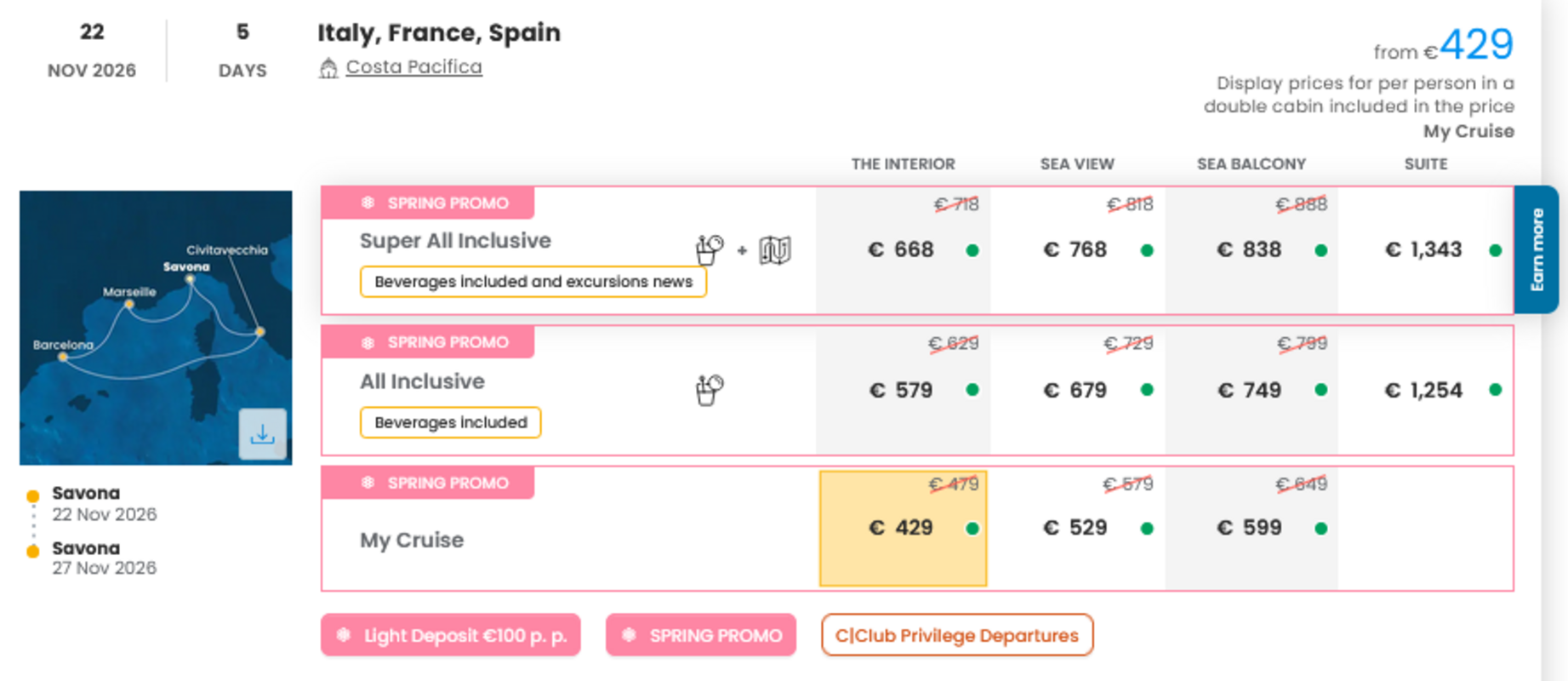Select the beverage glass icon on Super All Inclusive
Screen dimensions: 1568x681
coord(709,248)
